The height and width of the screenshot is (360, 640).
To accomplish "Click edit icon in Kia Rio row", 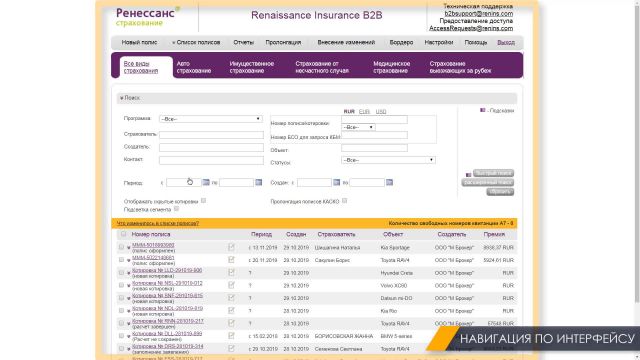I will [x=231, y=310].
